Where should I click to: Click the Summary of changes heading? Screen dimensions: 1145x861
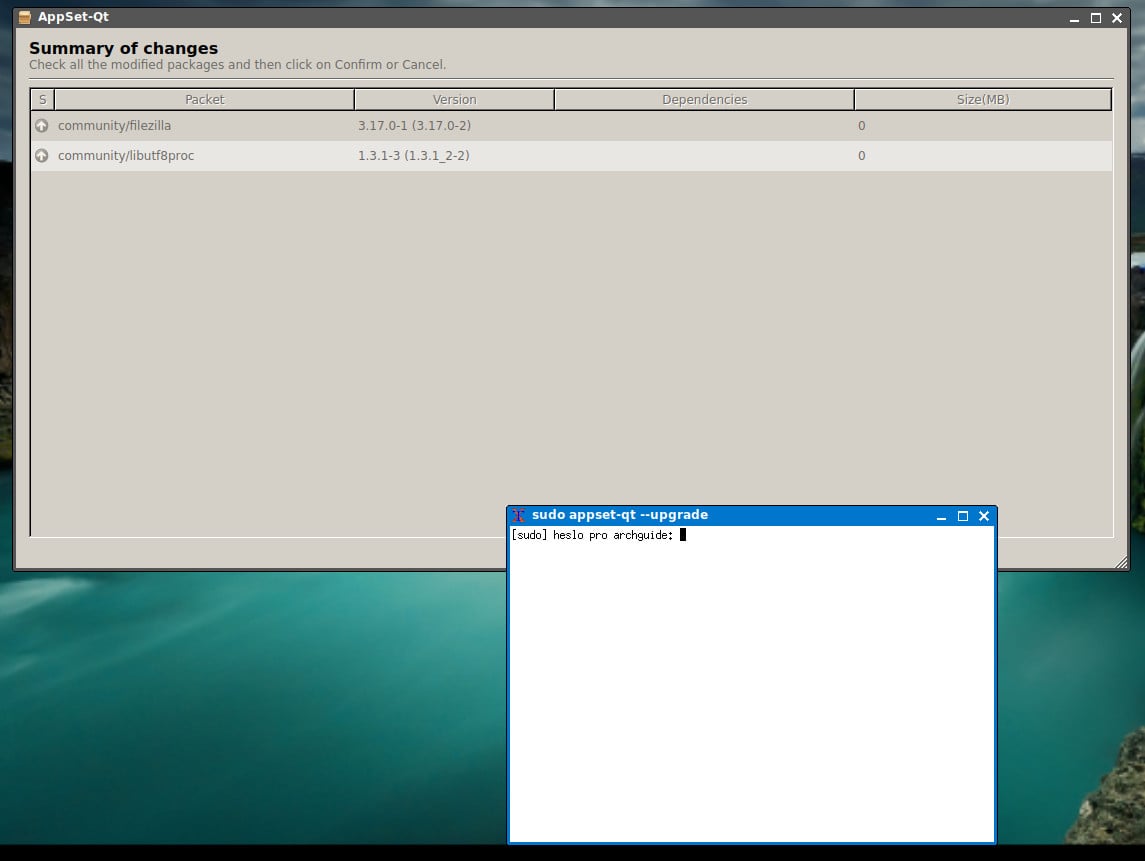(x=123, y=48)
